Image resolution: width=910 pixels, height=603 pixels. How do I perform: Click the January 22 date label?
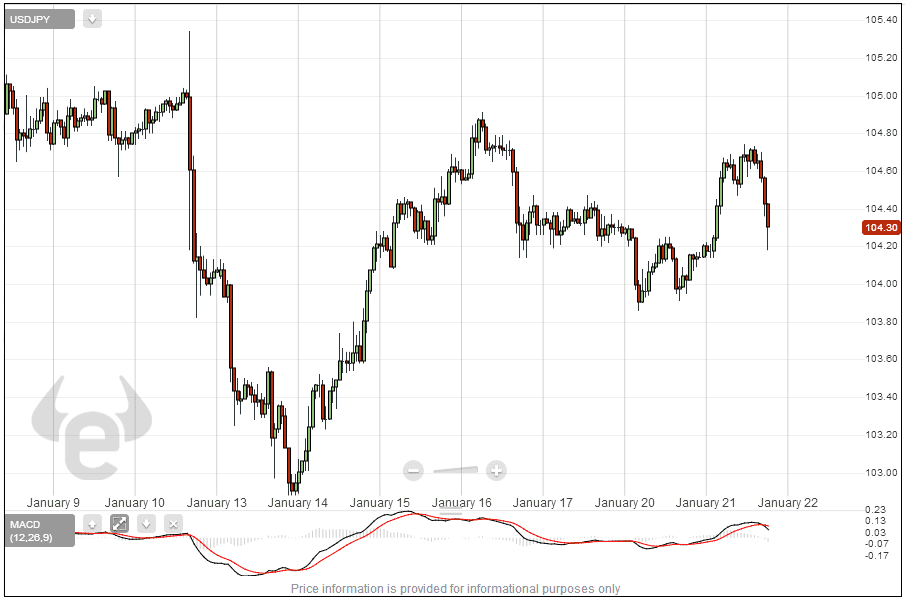coord(788,503)
